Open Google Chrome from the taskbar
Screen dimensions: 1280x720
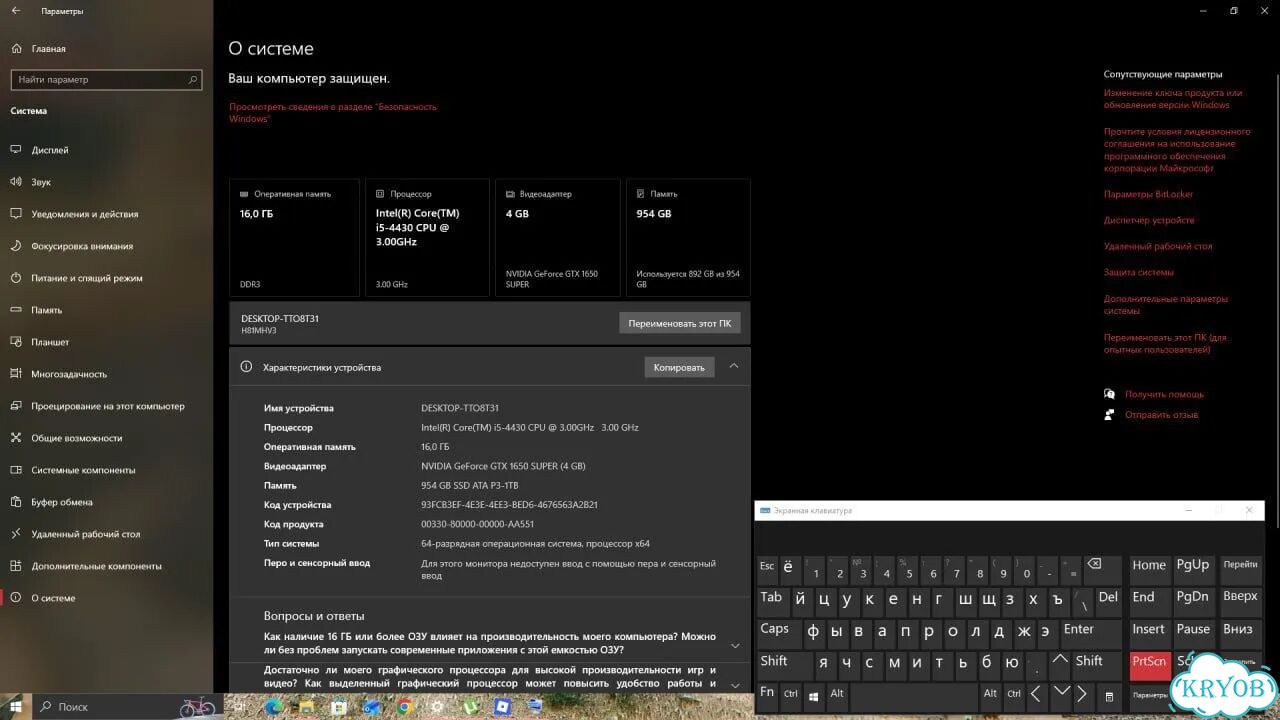pos(404,707)
